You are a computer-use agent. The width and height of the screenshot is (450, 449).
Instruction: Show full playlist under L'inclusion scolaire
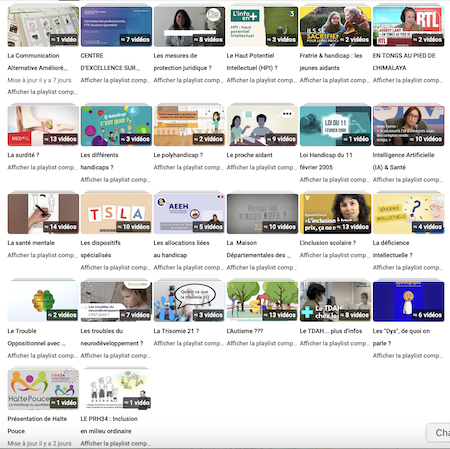334,255
